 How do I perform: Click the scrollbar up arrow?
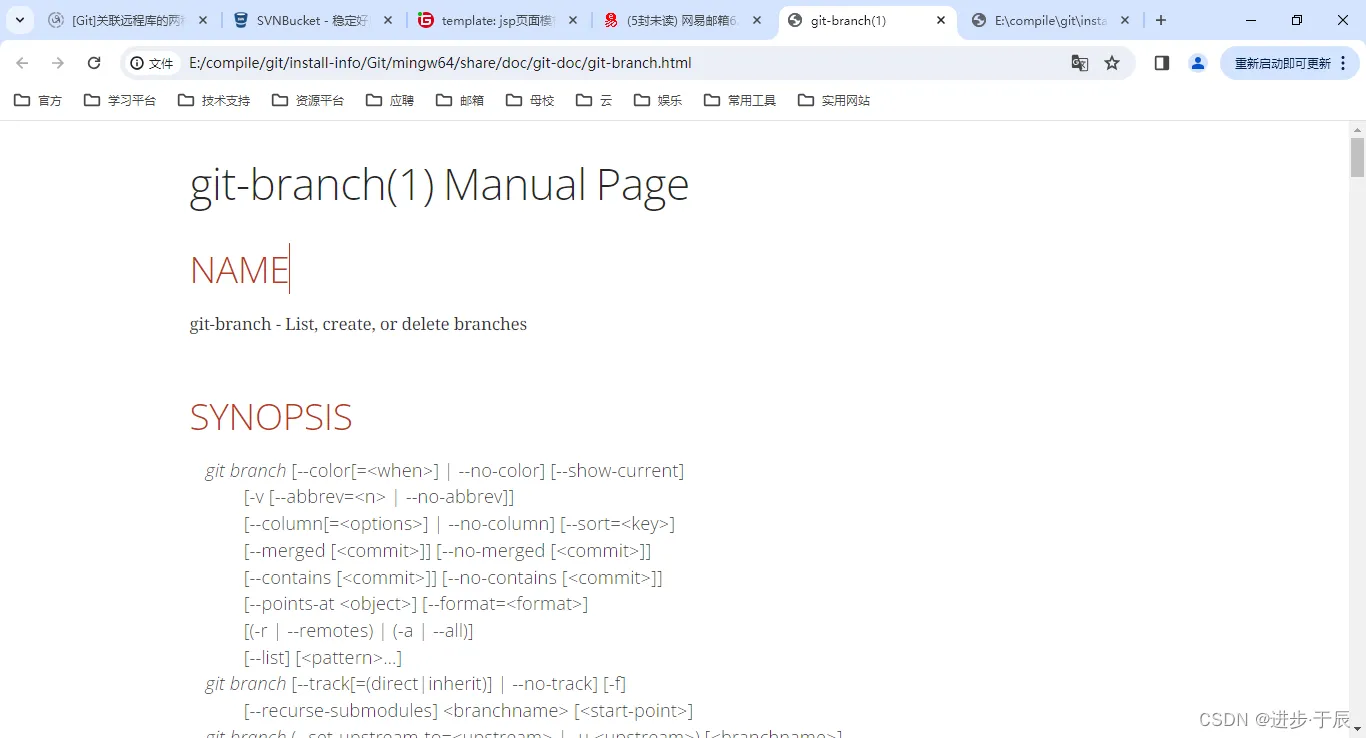point(1357,130)
